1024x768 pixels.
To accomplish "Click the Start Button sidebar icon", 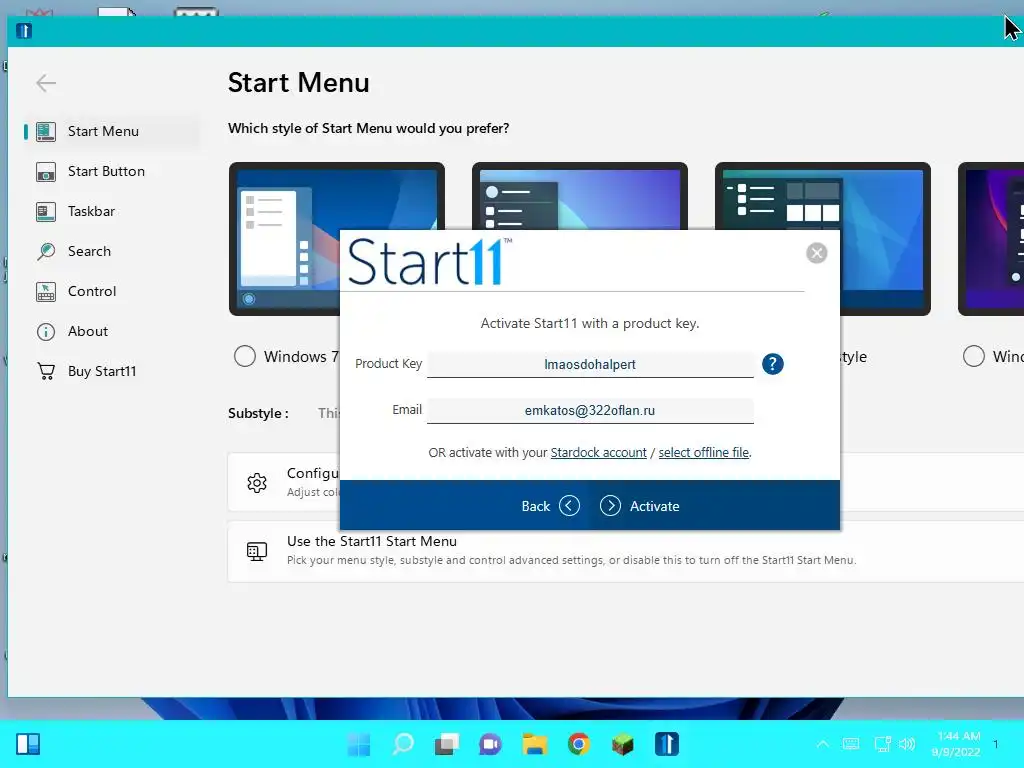I will [46, 172].
